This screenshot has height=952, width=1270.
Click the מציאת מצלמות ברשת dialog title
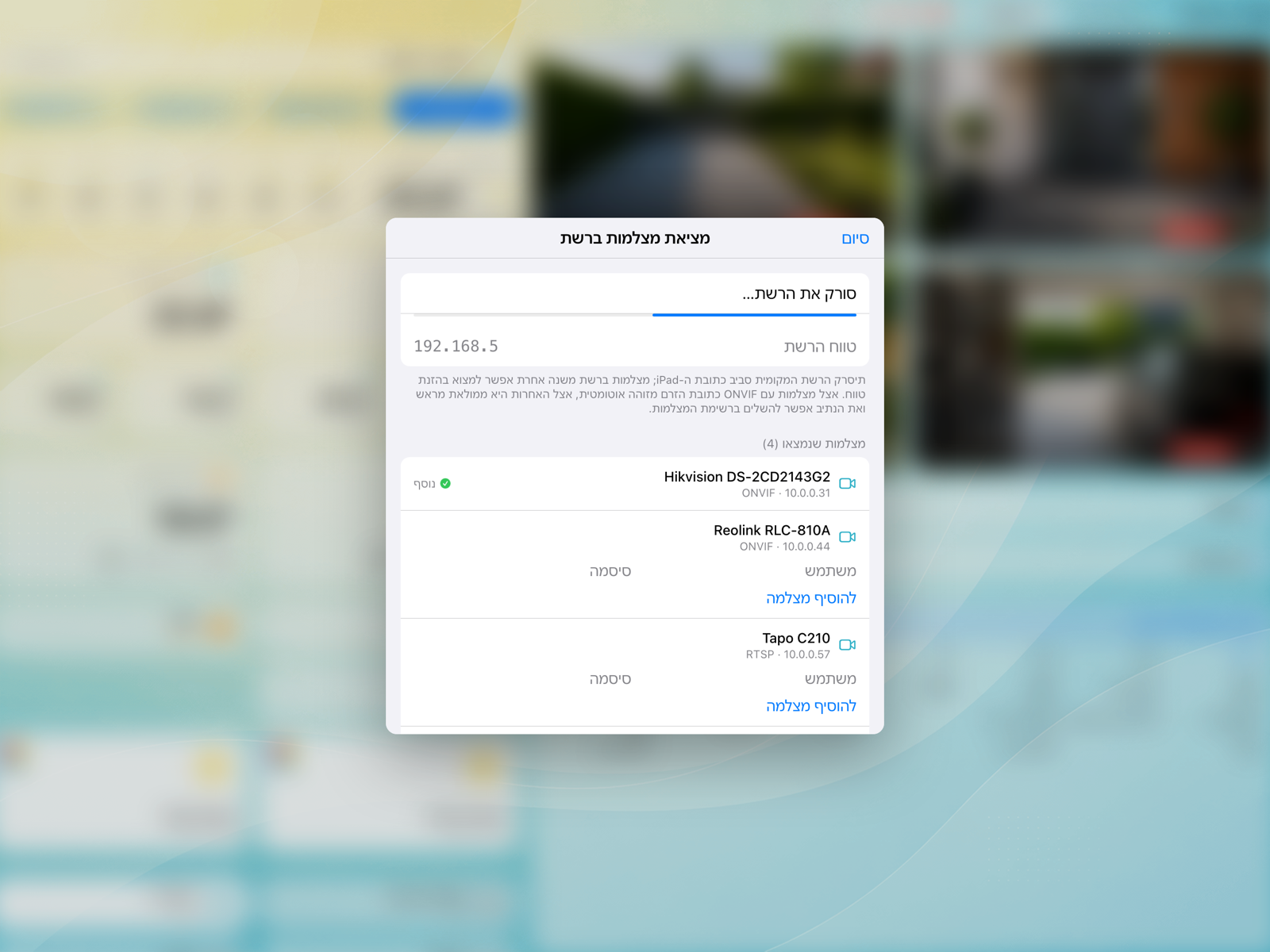[x=635, y=238]
